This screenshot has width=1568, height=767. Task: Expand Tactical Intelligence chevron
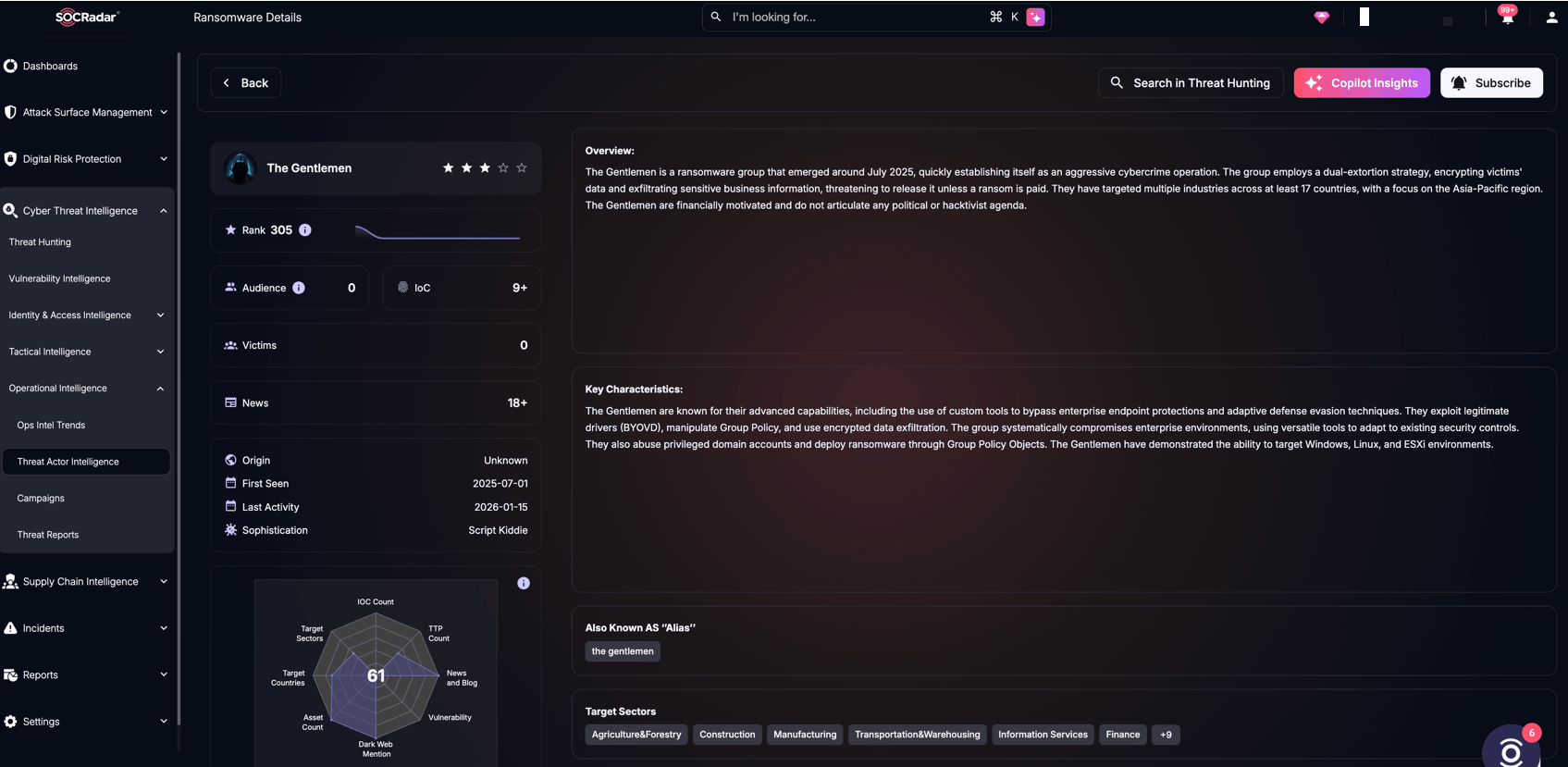click(x=160, y=352)
